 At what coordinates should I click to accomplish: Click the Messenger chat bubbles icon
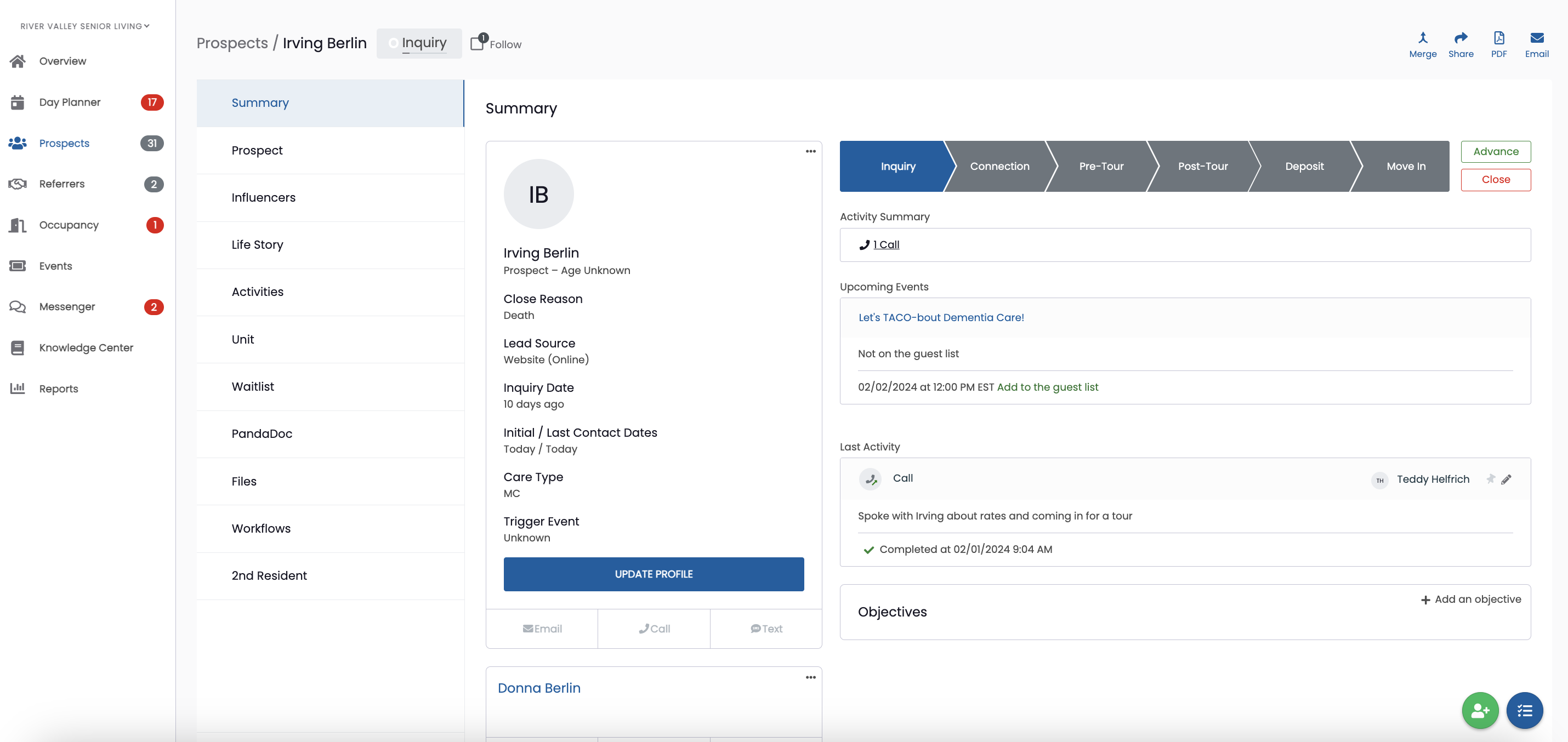[18, 306]
